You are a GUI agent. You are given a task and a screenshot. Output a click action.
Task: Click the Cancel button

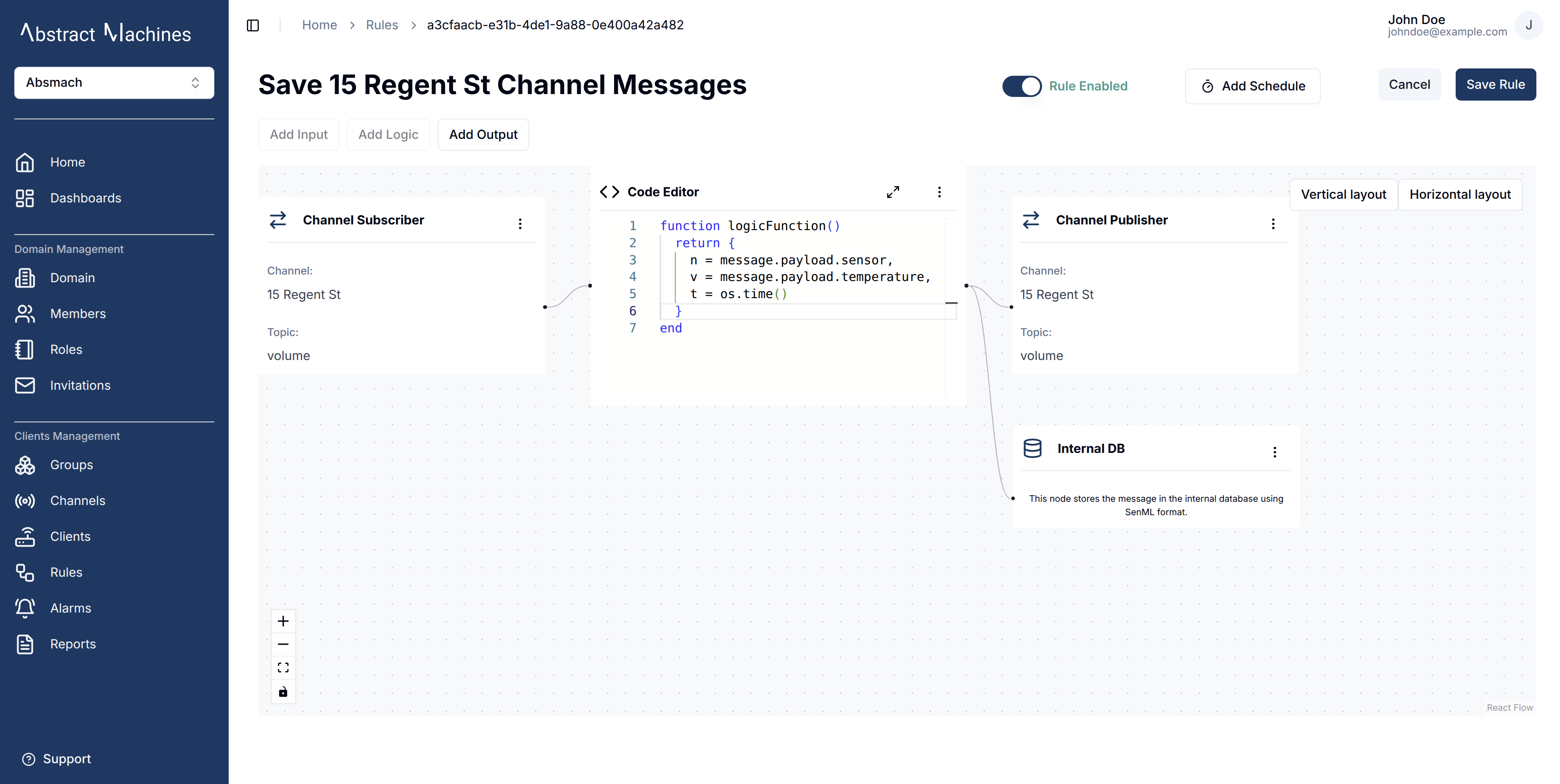1409,85
